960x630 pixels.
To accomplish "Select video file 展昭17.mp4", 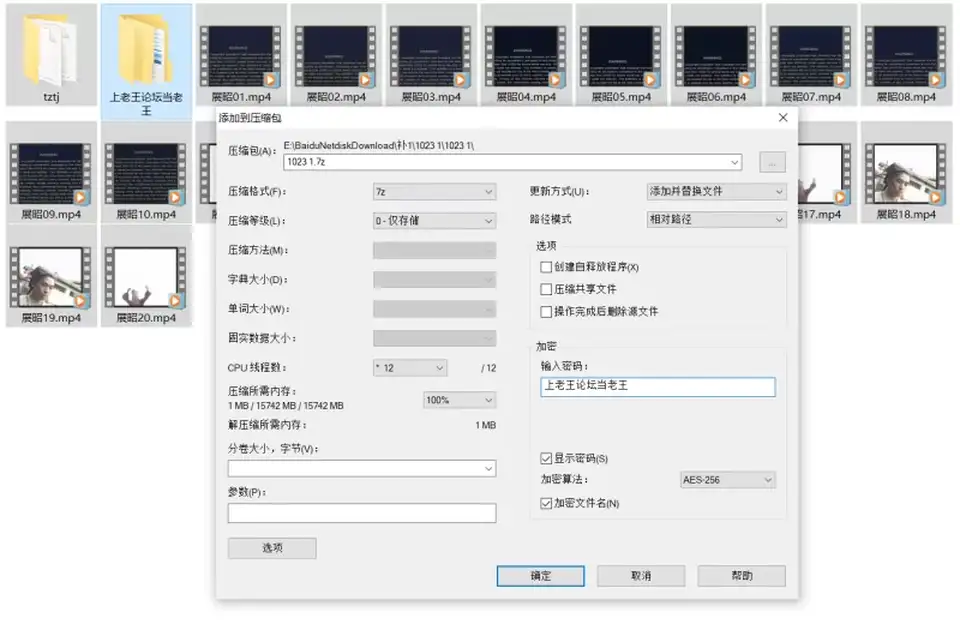I will tap(827, 173).
